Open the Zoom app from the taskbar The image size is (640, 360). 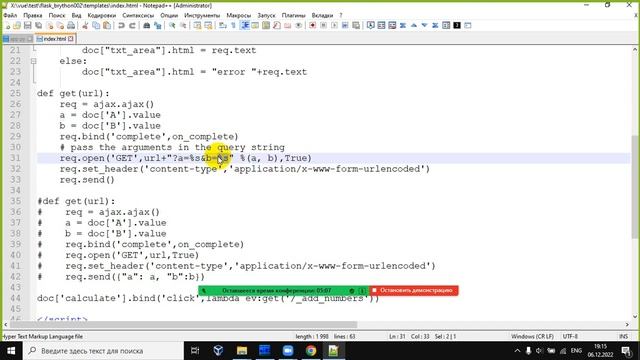(288, 351)
